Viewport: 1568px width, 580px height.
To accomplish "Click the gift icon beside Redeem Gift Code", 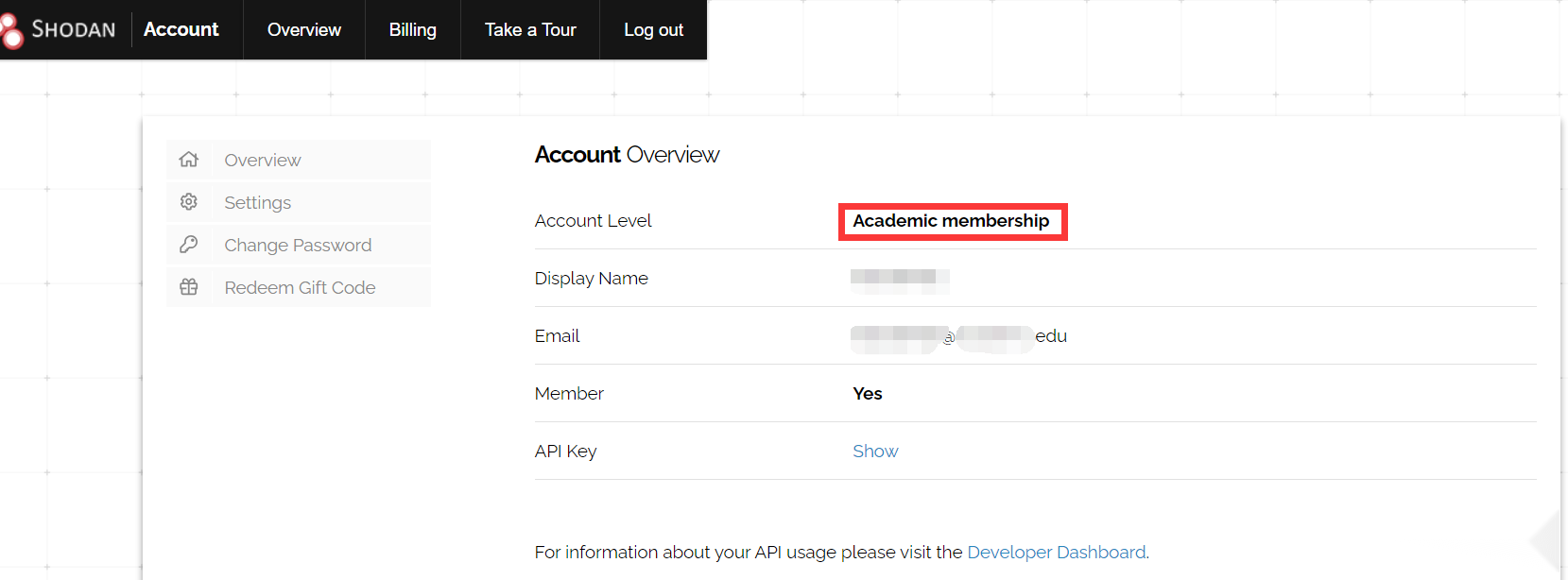I will pyautogui.click(x=189, y=287).
